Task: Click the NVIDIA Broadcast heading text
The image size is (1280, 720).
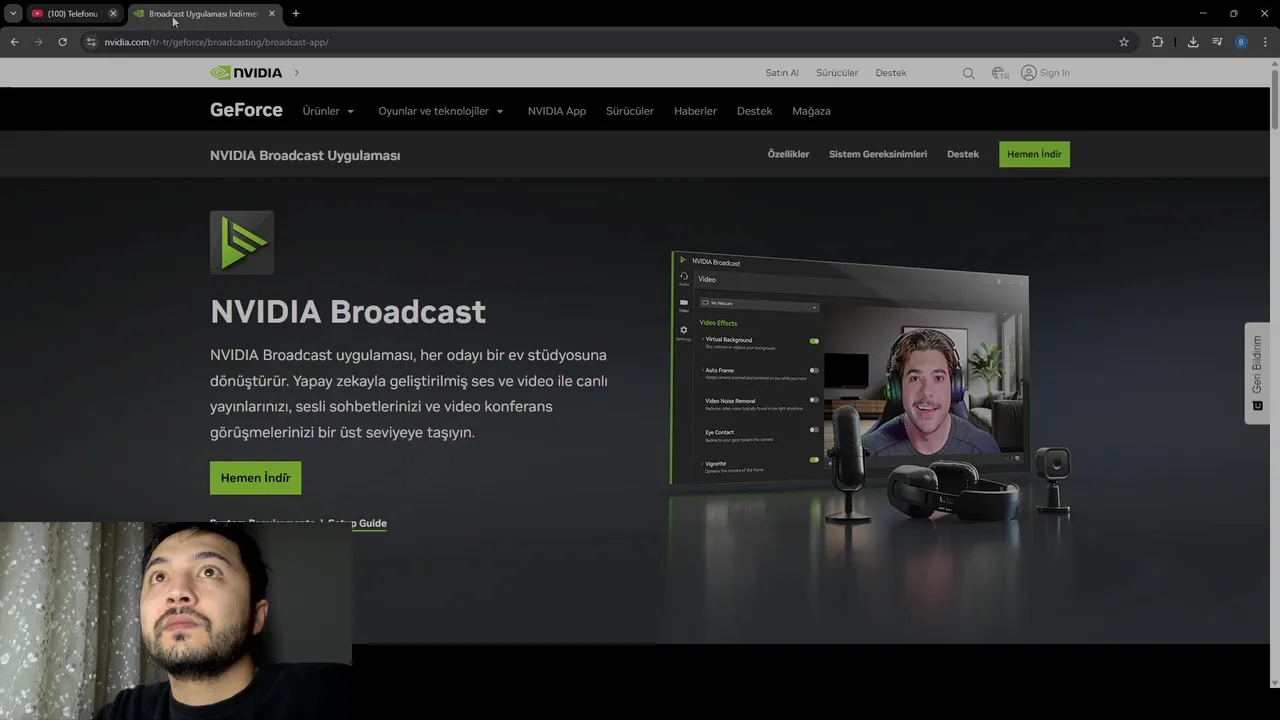Action: pos(348,312)
